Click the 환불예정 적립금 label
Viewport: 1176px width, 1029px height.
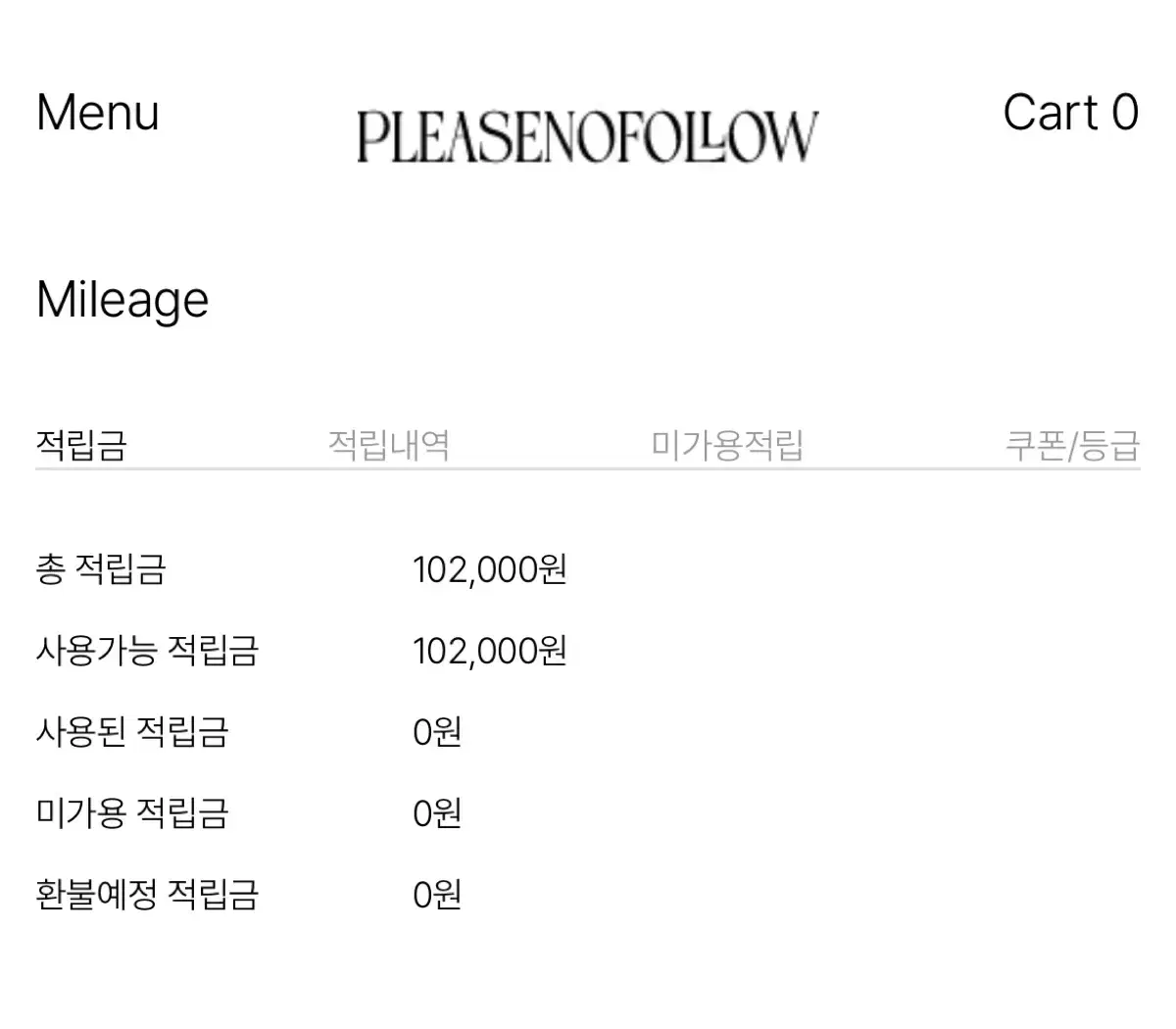pos(147,895)
